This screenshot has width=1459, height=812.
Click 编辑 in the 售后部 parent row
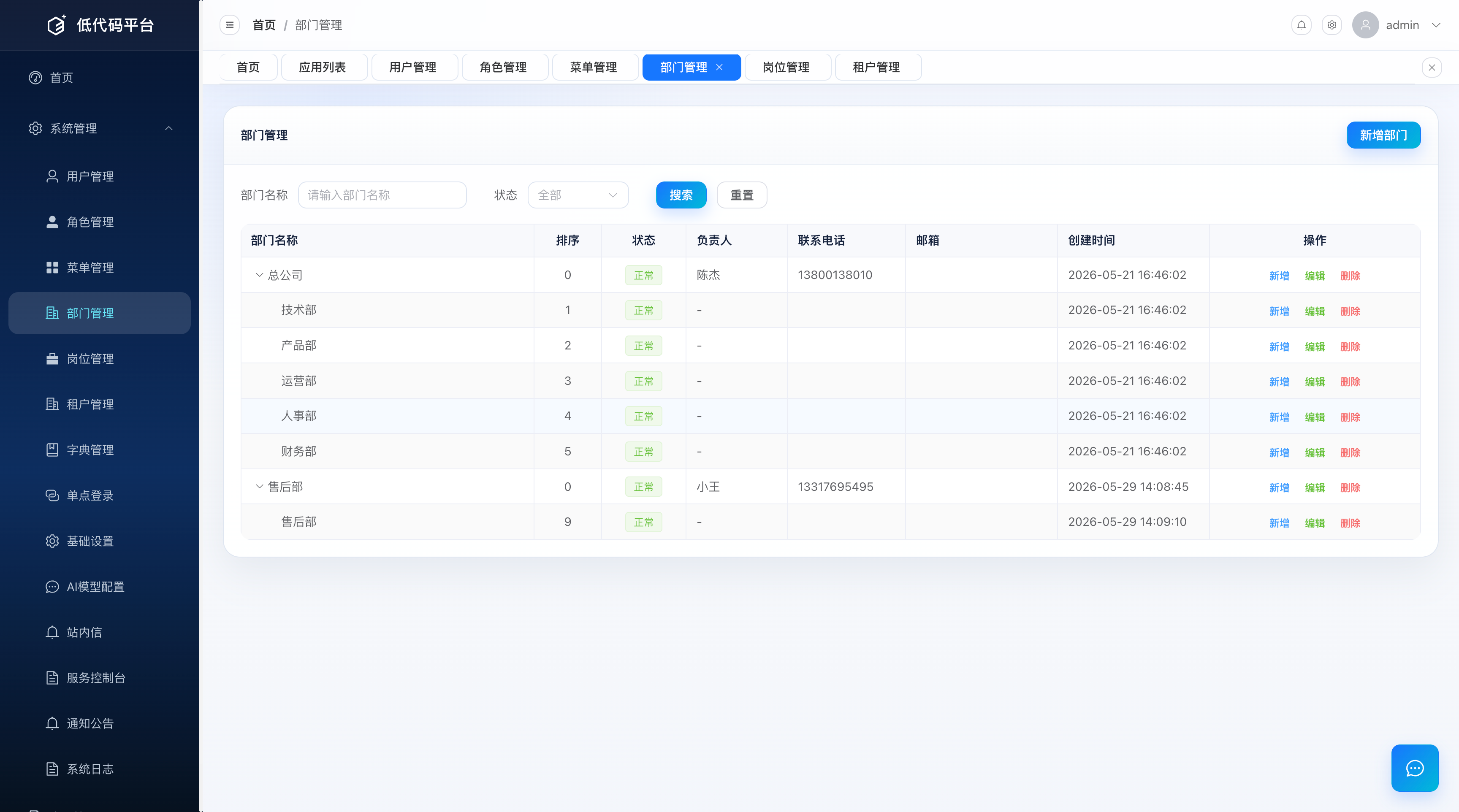click(x=1315, y=487)
